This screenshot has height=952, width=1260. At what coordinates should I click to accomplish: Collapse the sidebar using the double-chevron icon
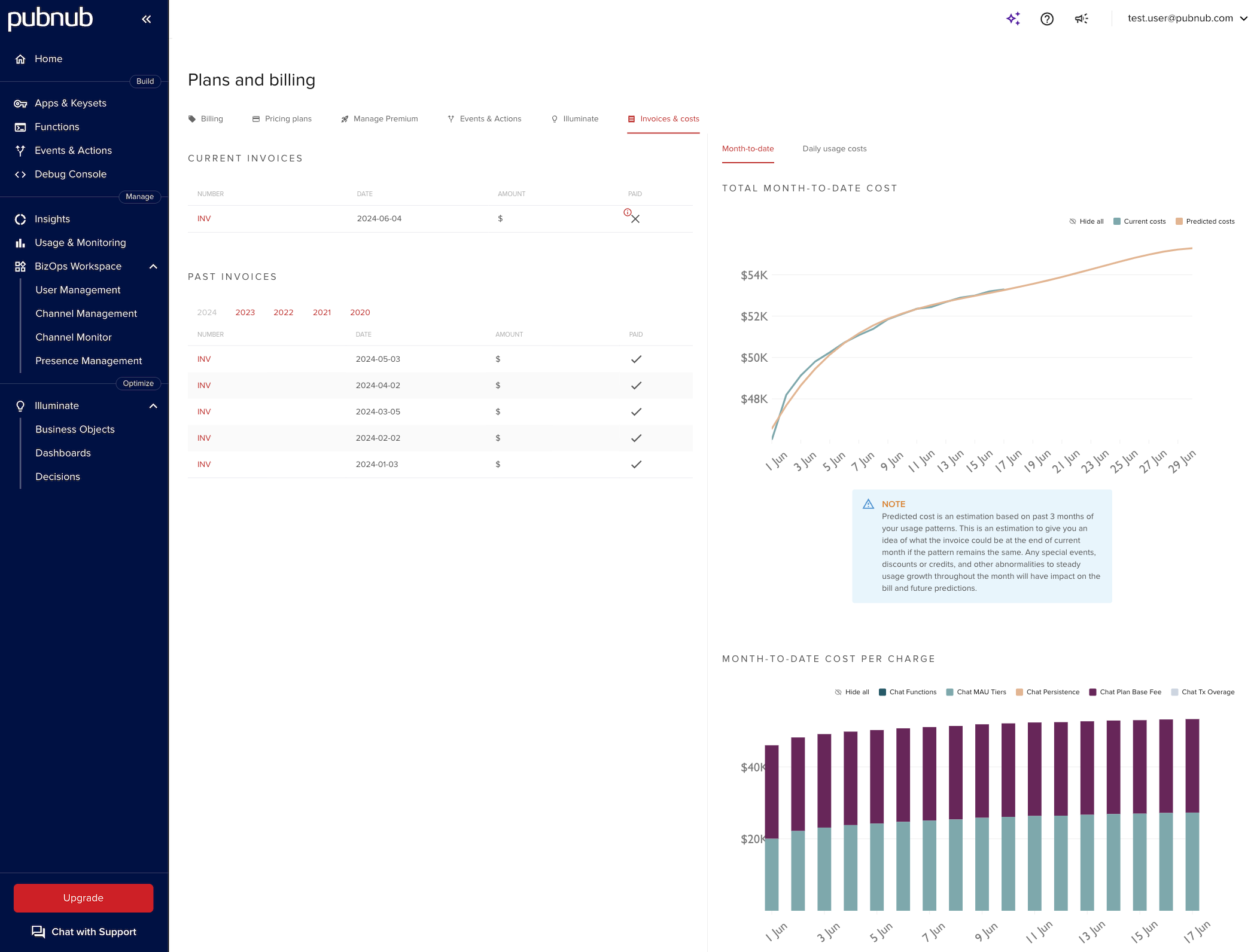(x=147, y=19)
